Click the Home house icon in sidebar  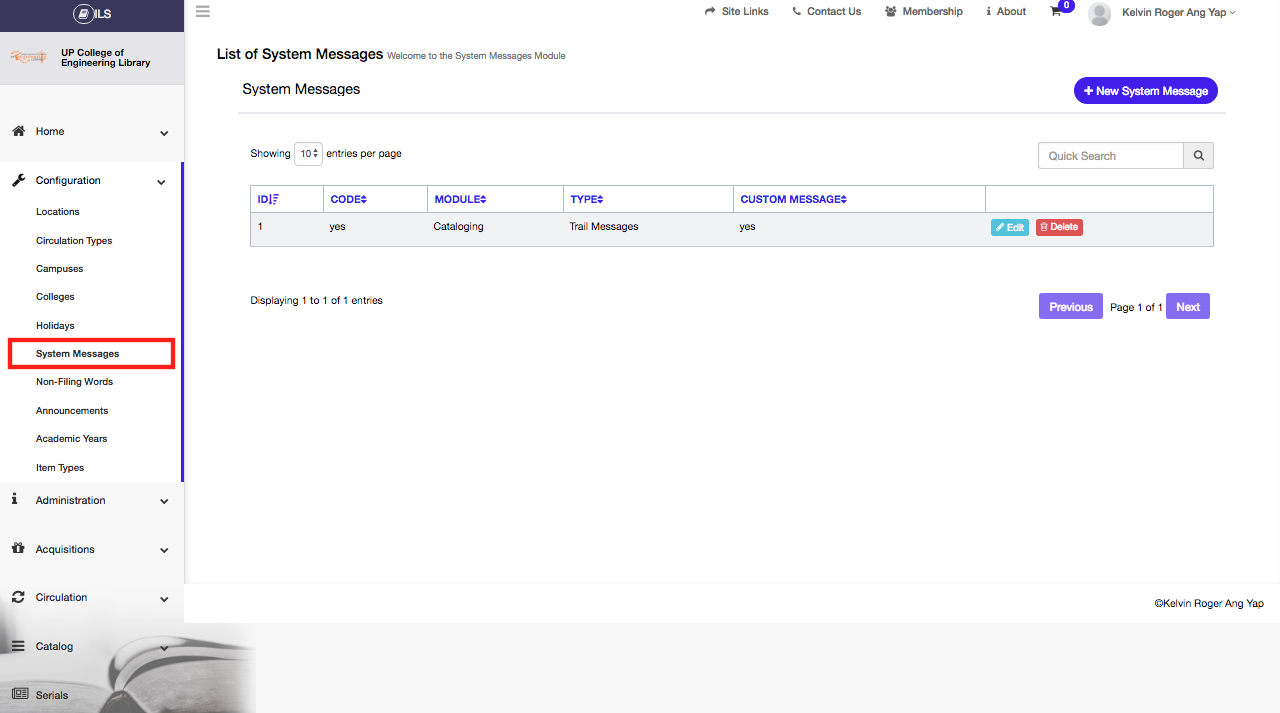18,131
